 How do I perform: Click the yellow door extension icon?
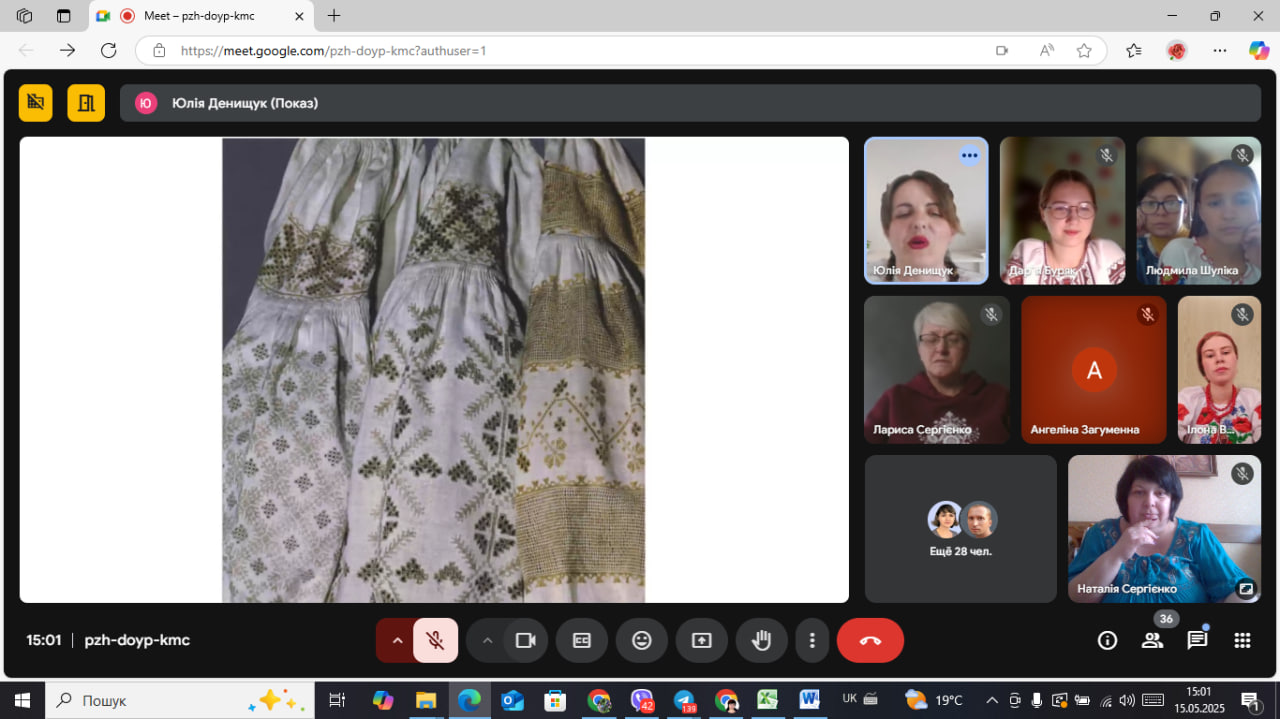coord(86,102)
